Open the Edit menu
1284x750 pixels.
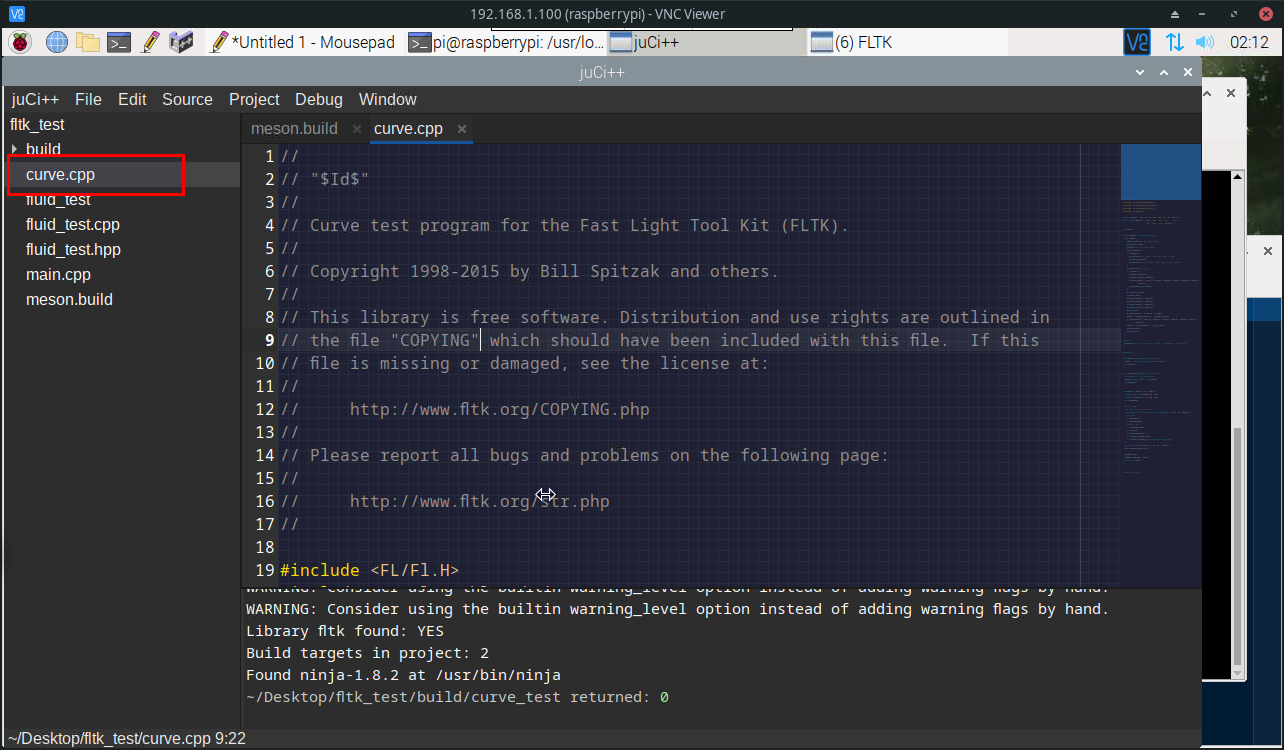[132, 99]
